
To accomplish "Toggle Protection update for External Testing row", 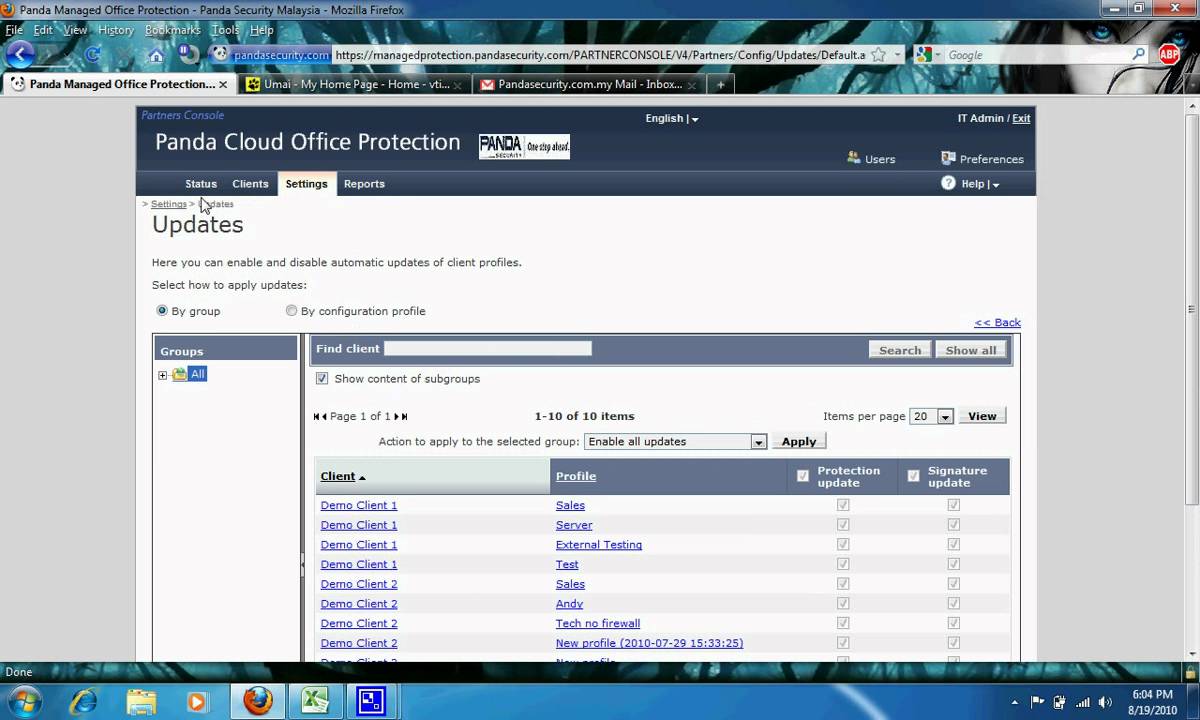I will point(843,544).
